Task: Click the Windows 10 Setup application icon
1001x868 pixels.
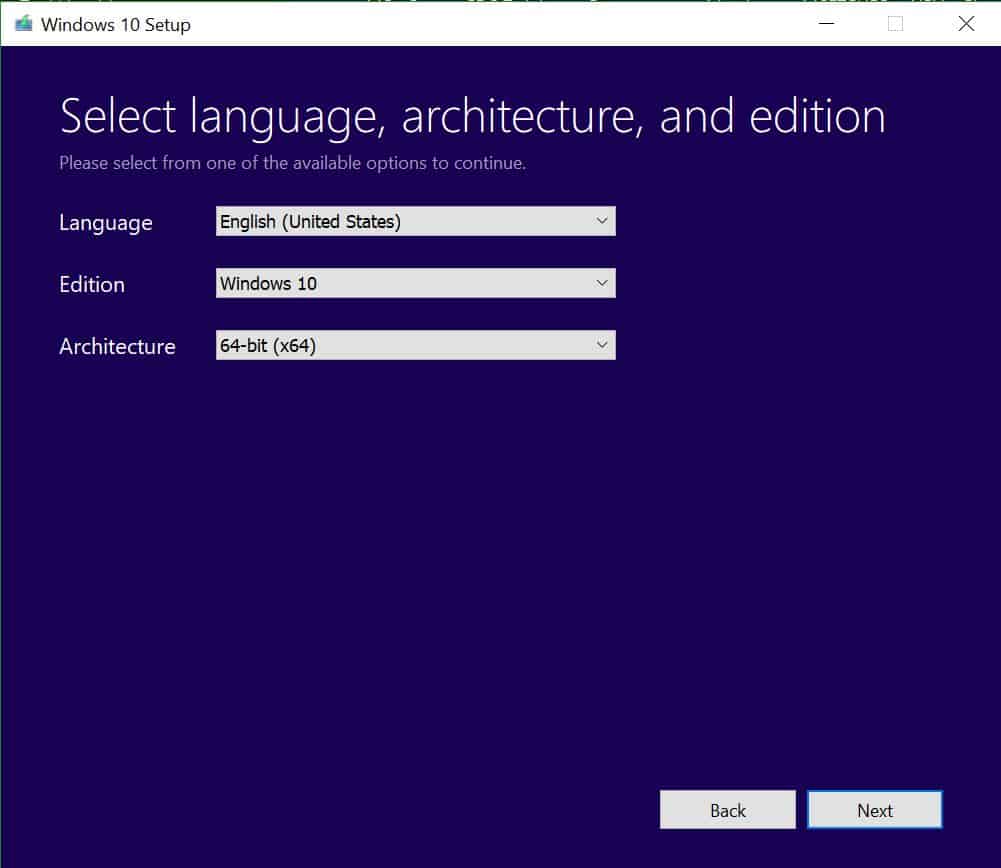Action: click(22, 23)
